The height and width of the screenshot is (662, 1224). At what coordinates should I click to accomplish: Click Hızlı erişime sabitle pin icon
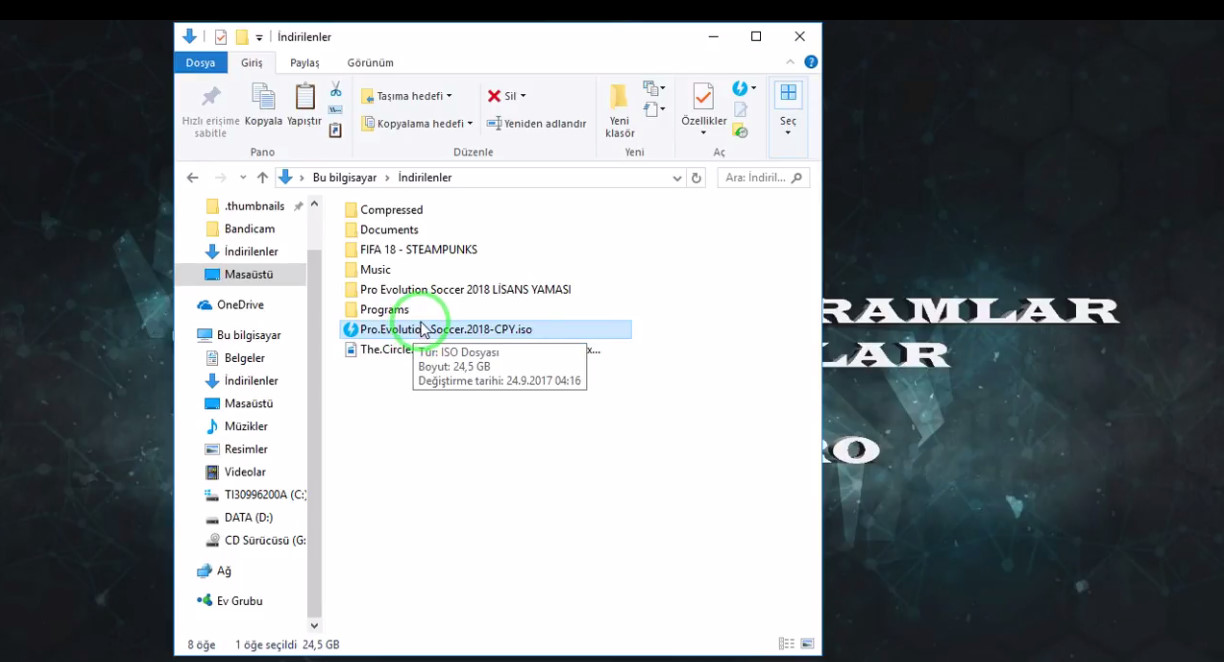(x=211, y=97)
